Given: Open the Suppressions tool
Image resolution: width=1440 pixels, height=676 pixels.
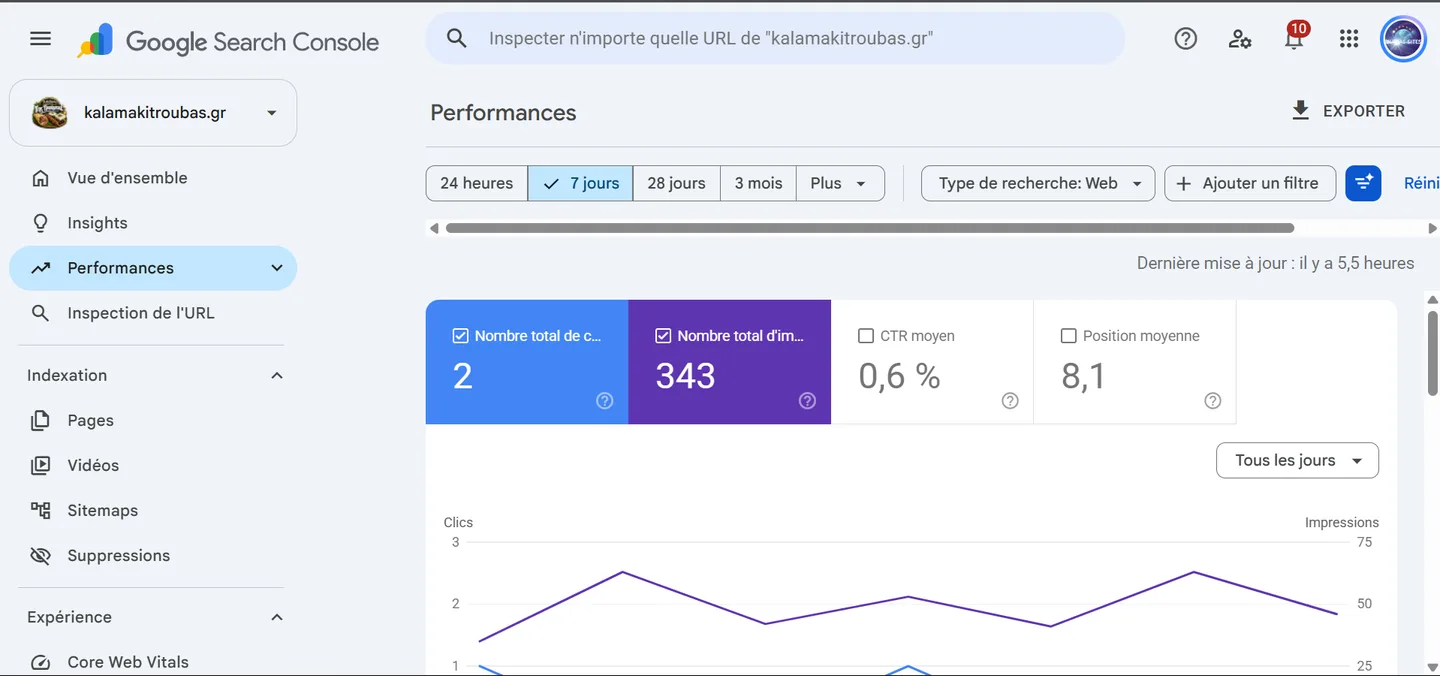Looking at the screenshot, I should tap(153, 555).
